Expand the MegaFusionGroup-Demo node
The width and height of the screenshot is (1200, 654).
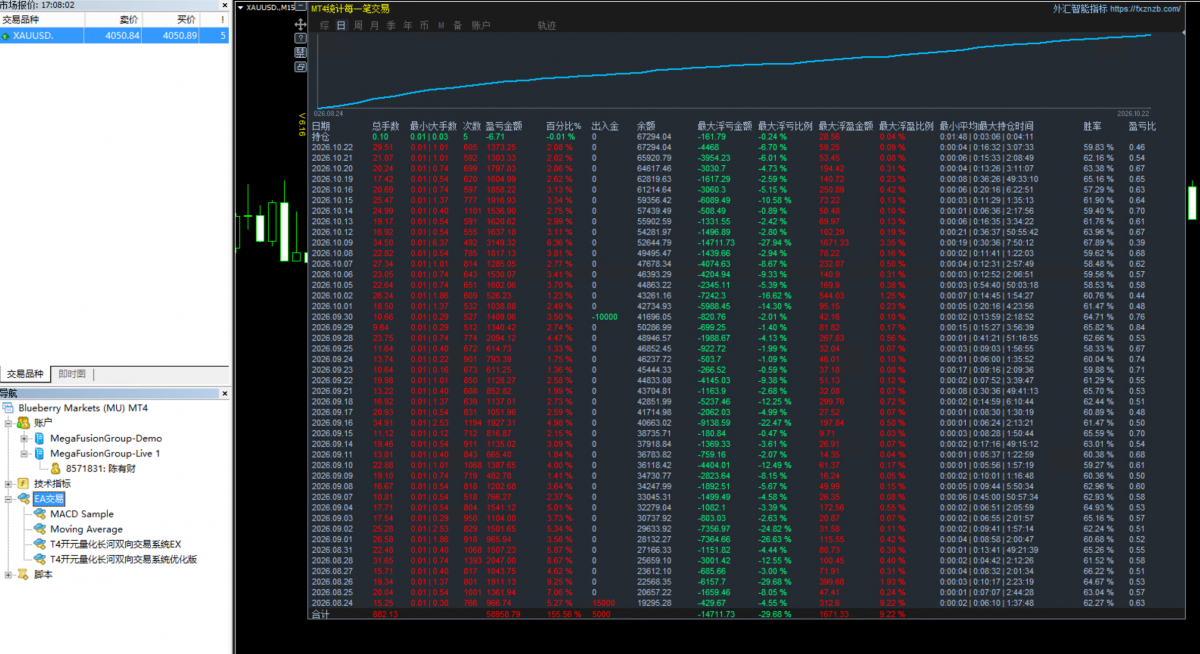pyautogui.click(x=24, y=438)
